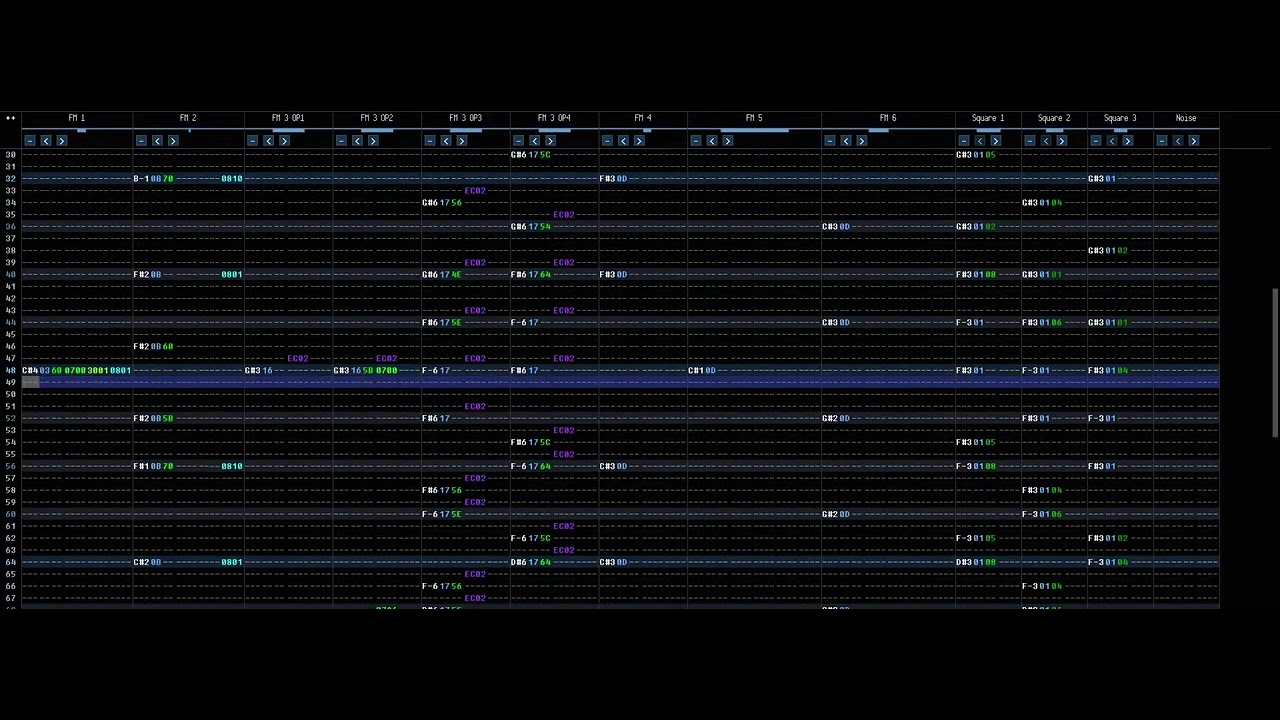The width and height of the screenshot is (1280, 720).
Task: Collapse the FM 6 channel with its minus button
Action: (829, 141)
